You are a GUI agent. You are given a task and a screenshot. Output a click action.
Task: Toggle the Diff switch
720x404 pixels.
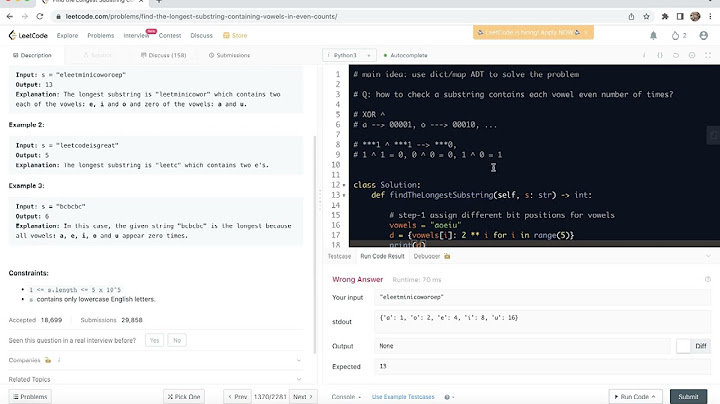[x=684, y=346]
